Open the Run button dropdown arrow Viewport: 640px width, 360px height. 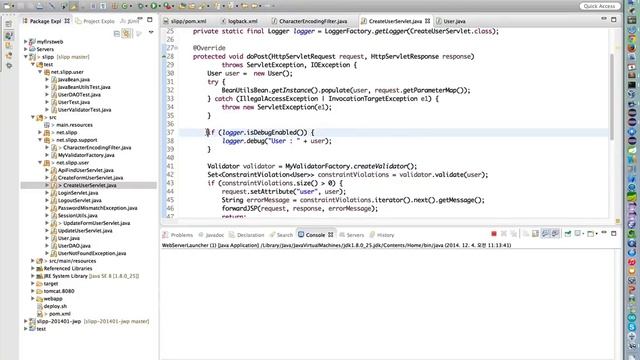159,7
